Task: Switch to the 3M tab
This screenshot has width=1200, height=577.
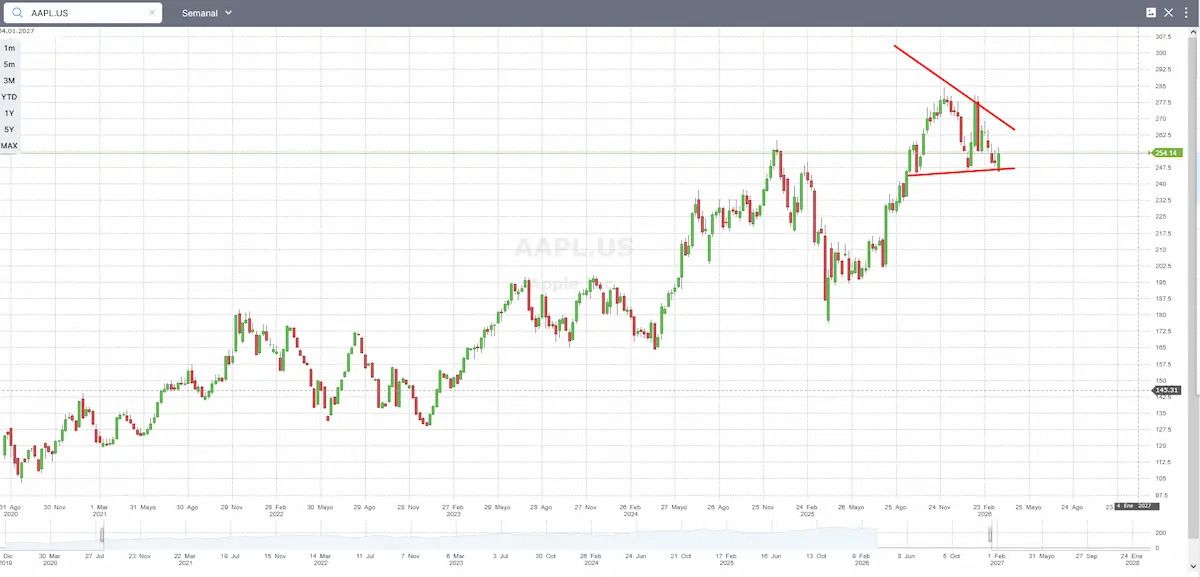Action: click(x=9, y=80)
